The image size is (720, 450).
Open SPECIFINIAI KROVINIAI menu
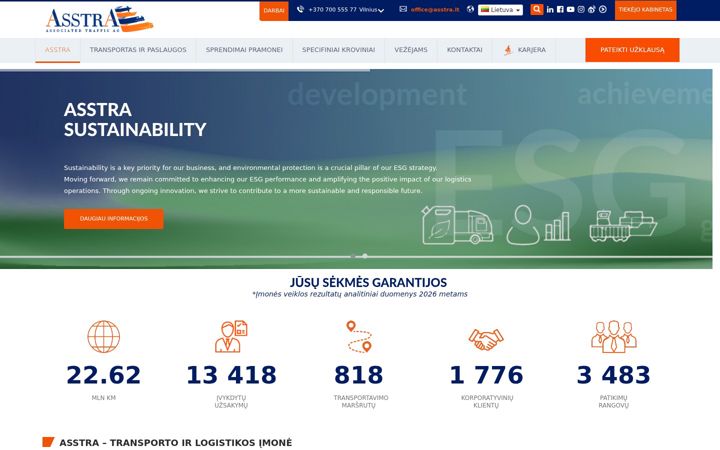pyautogui.click(x=338, y=50)
